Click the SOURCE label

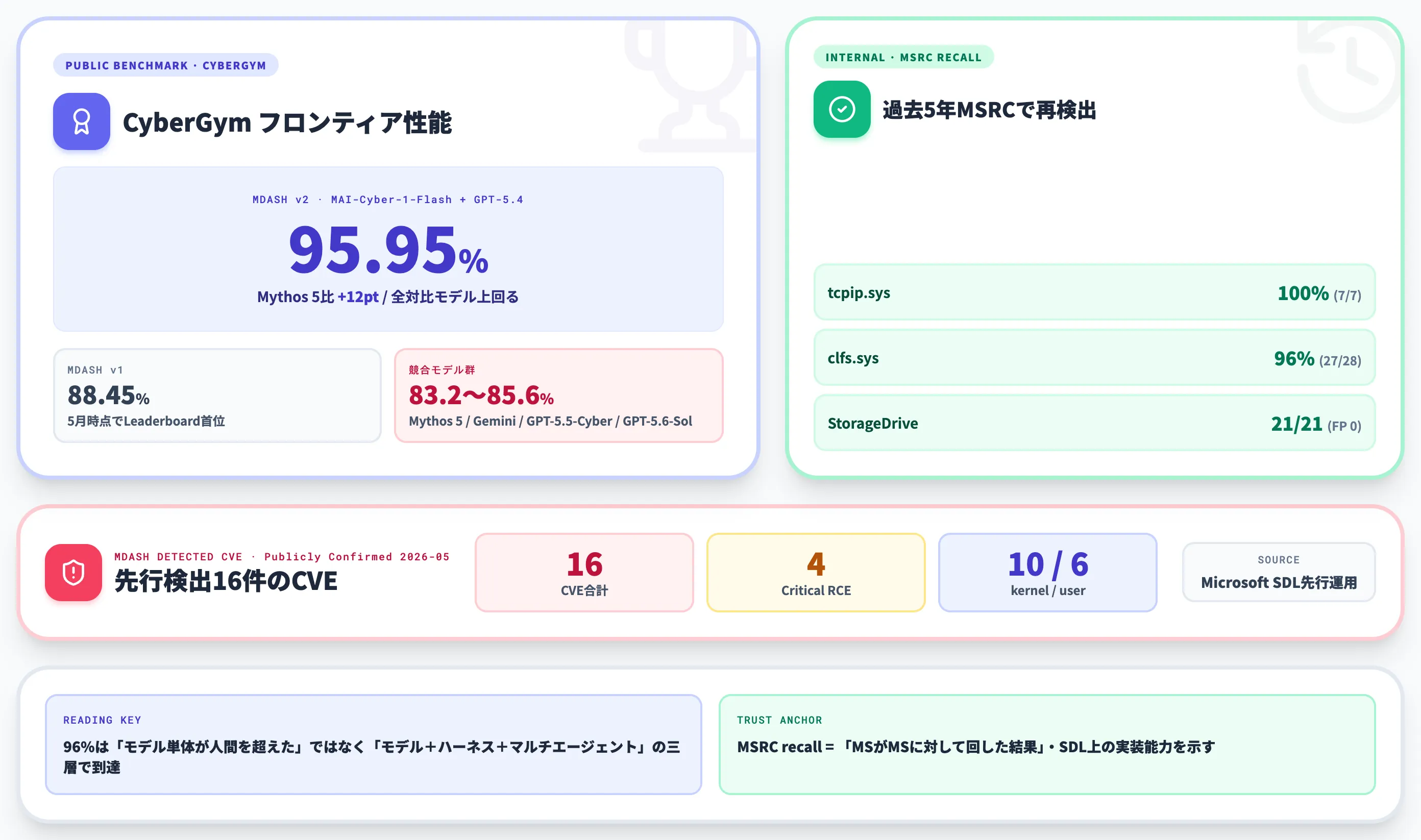(x=1278, y=559)
